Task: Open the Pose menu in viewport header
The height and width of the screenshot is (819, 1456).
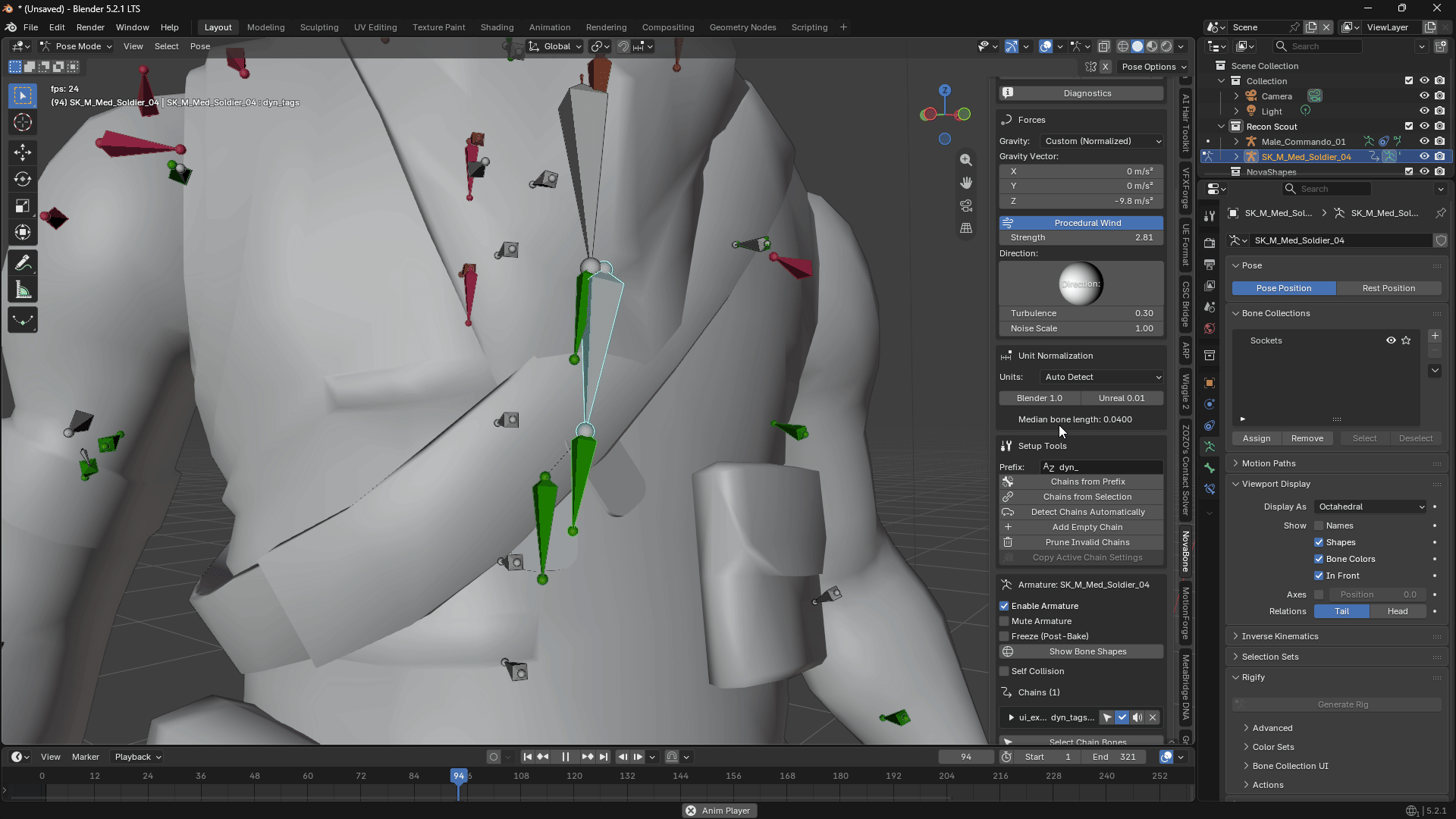Action: pos(200,46)
